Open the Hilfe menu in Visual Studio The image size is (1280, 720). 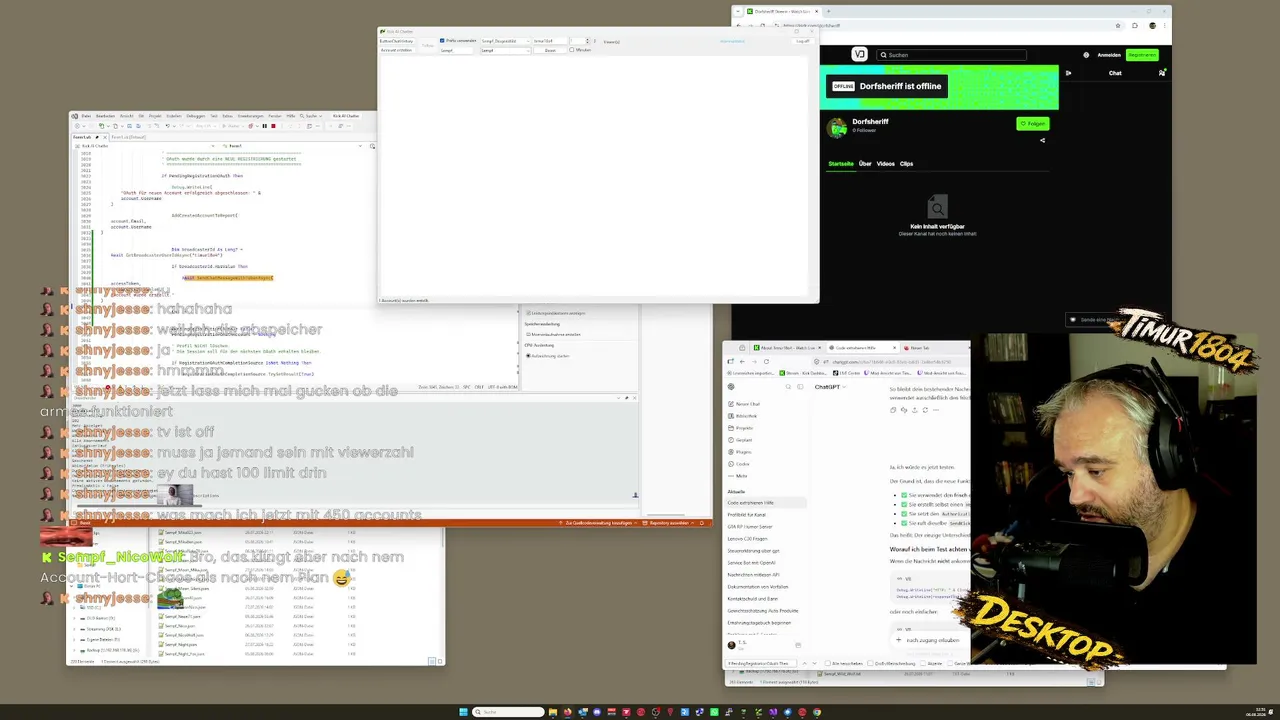click(x=291, y=116)
